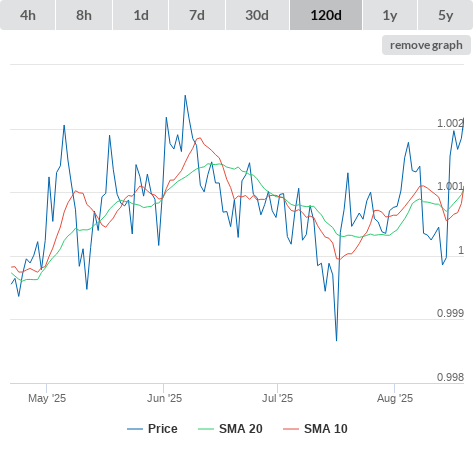Select the 4h time range tab
The width and height of the screenshot is (474, 455).
pyautogui.click(x=28, y=15)
